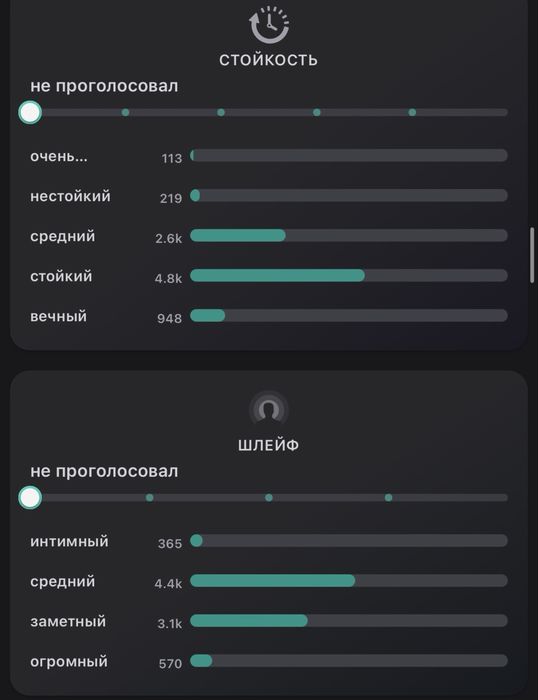Click the стойкий bar with 4.8k votes

(349, 275)
